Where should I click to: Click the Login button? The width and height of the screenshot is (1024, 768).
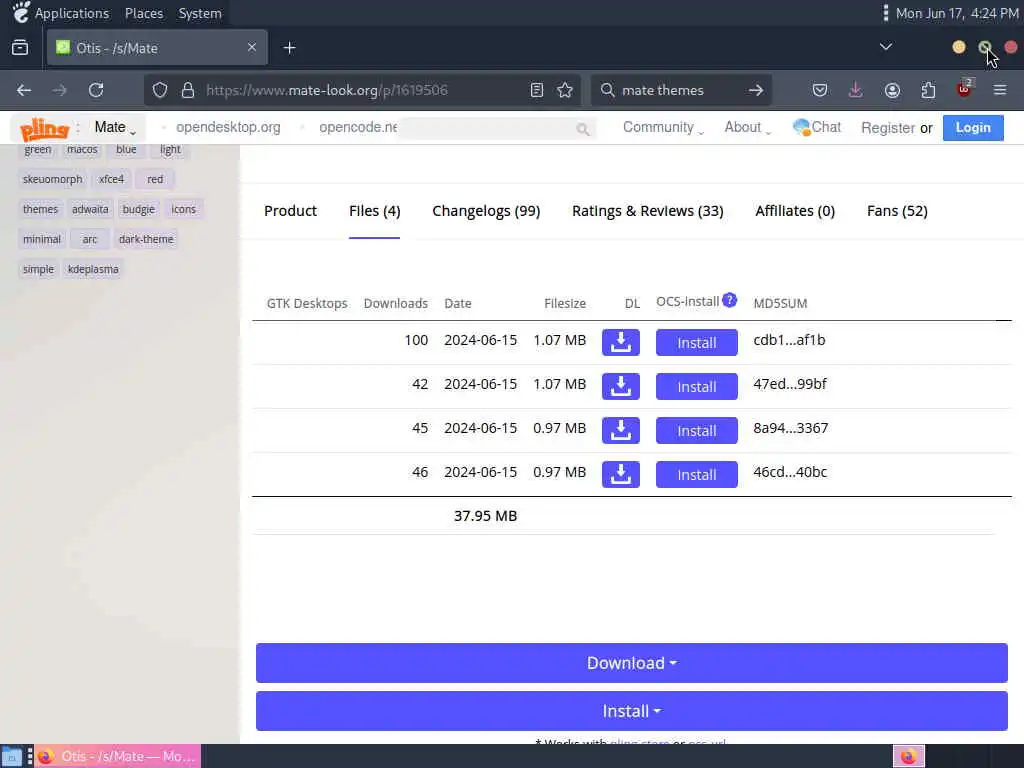pos(973,128)
